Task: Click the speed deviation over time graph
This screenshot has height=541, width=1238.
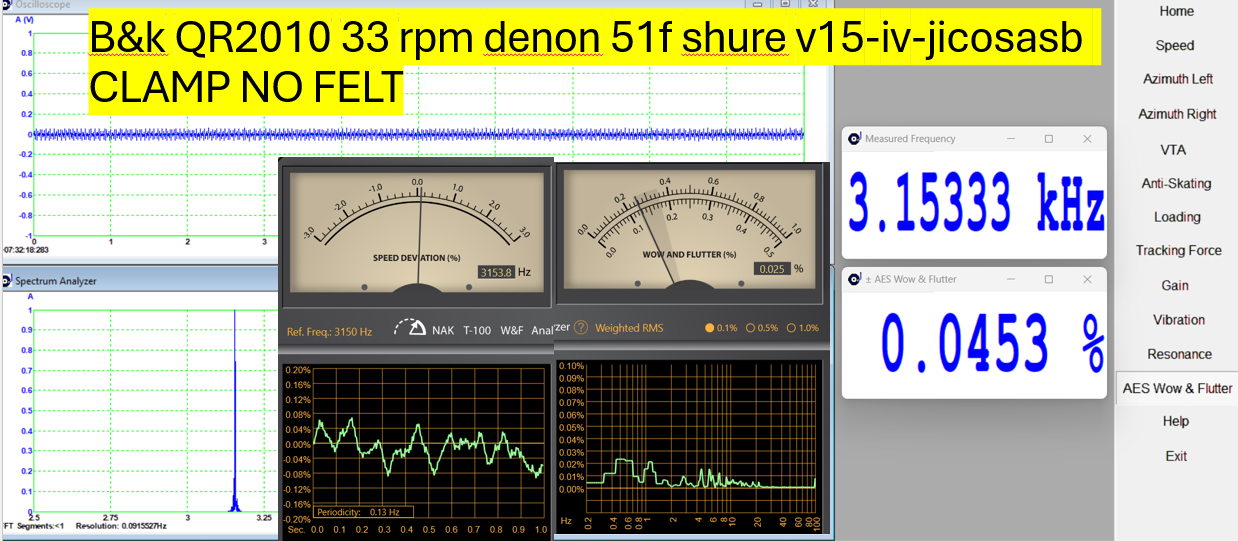Action: point(430,443)
